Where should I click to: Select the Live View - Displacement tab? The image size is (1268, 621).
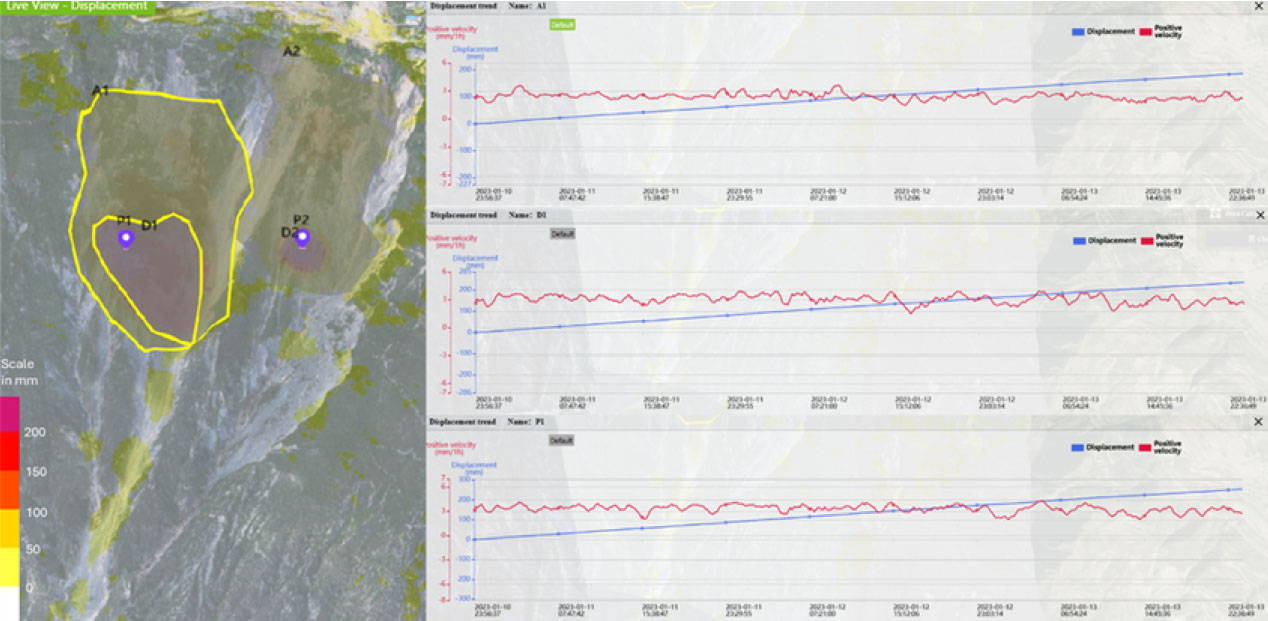pyautogui.click(x=76, y=6)
